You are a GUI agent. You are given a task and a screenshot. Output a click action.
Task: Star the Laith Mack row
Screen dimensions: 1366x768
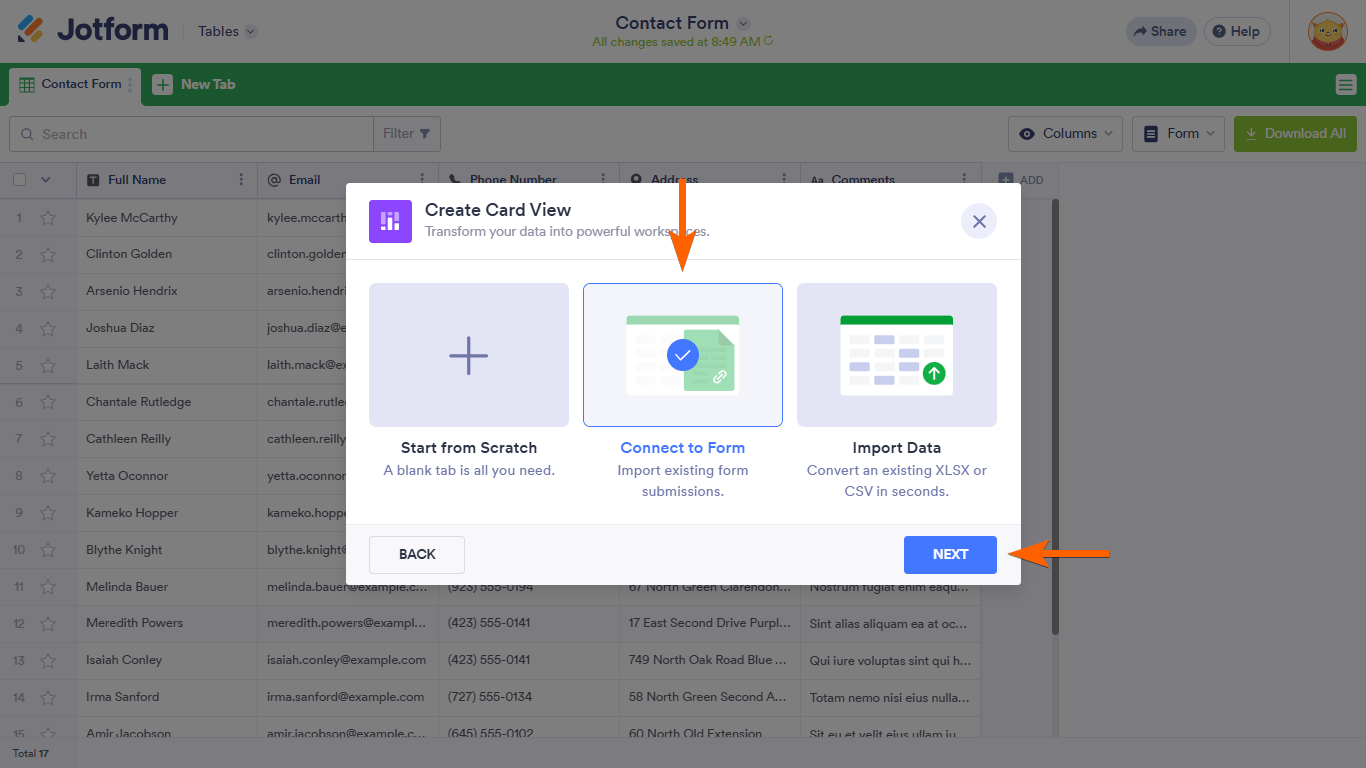[47, 366]
